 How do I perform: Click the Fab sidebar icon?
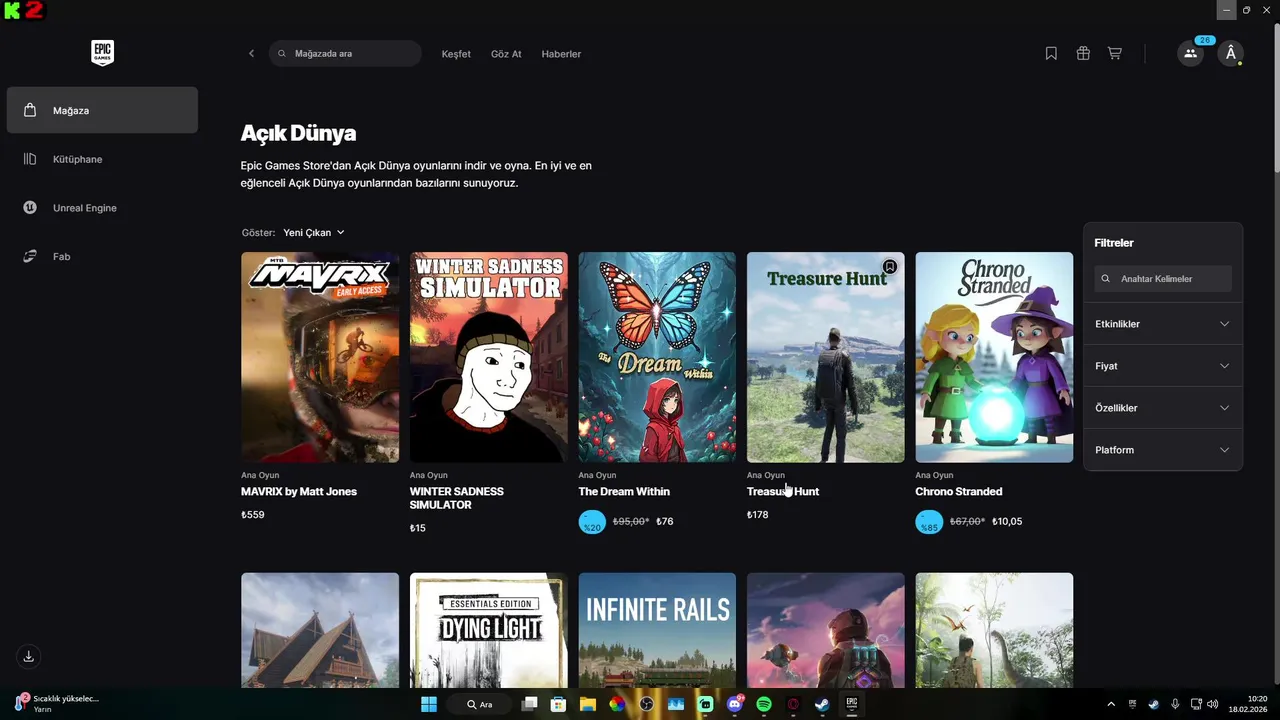pyautogui.click(x=30, y=256)
